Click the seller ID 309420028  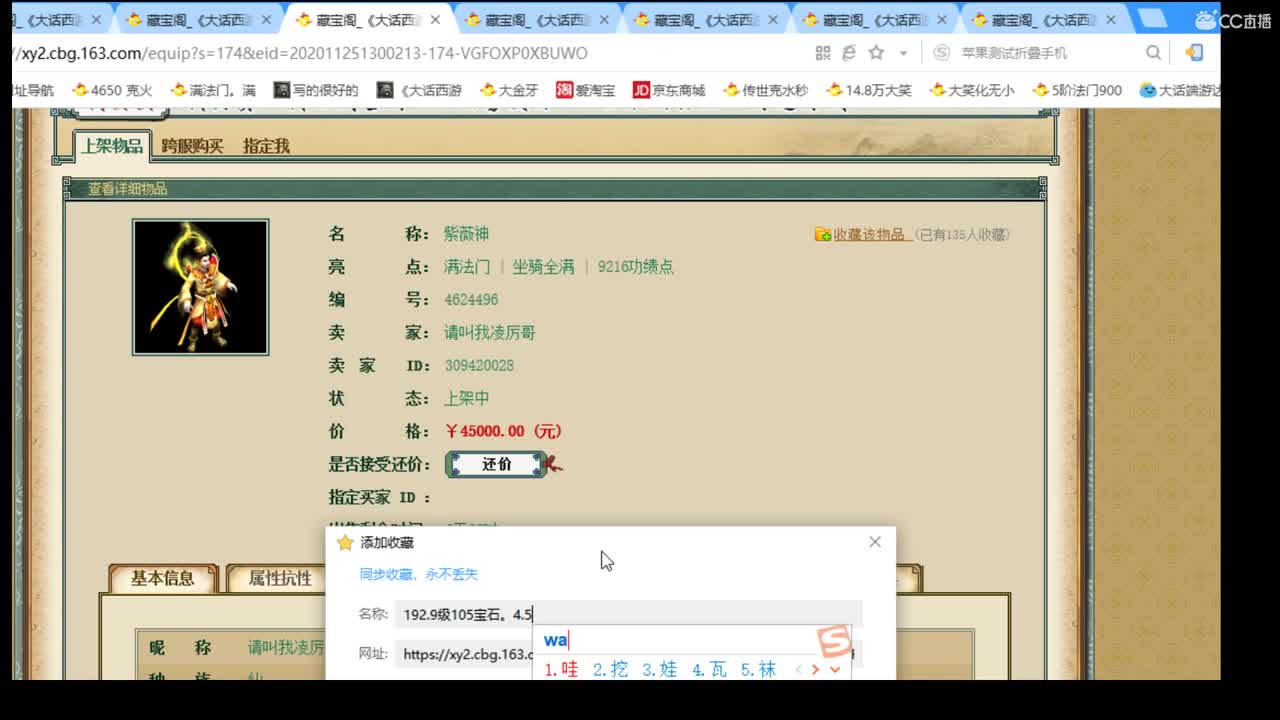click(479, 366)
